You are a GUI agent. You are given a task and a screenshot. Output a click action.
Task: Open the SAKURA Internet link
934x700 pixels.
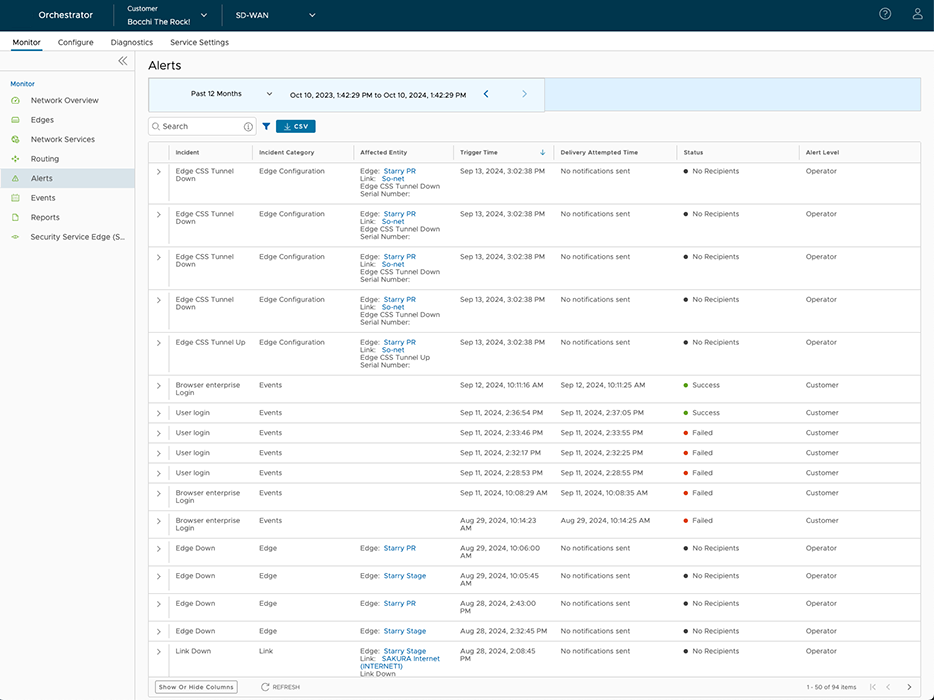(410, 659)
